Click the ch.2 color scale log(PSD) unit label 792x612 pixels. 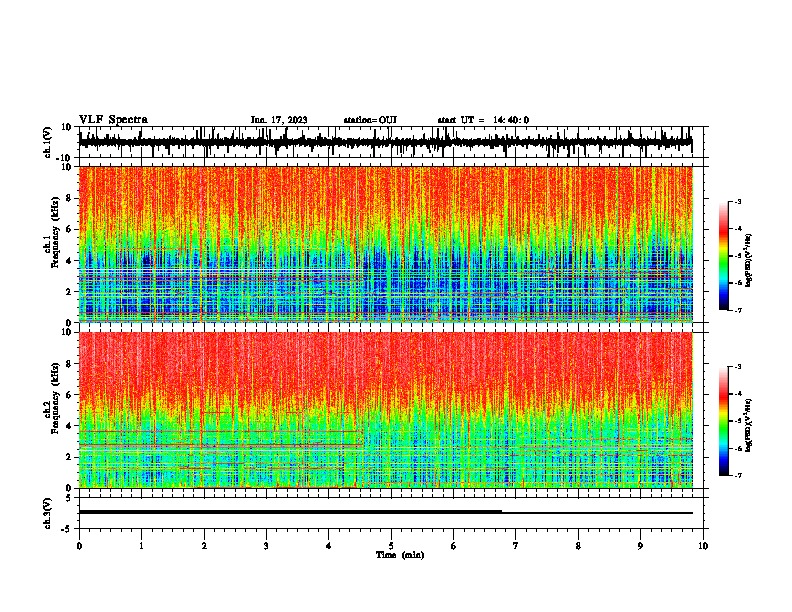click(x=749, y=425)
